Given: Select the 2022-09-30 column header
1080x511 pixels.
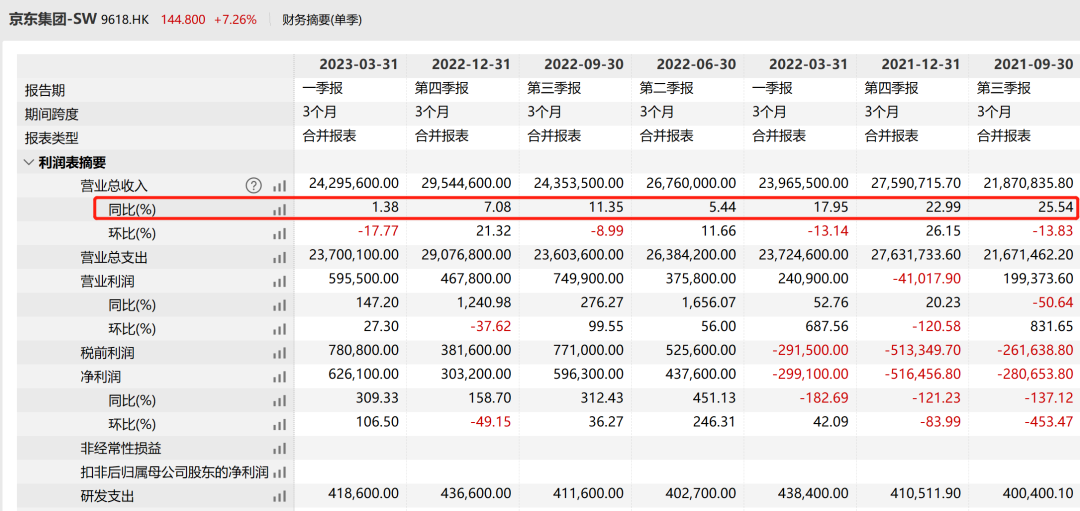Looking at the screenshot, I should pyautogui.click(x=583, y=64).
